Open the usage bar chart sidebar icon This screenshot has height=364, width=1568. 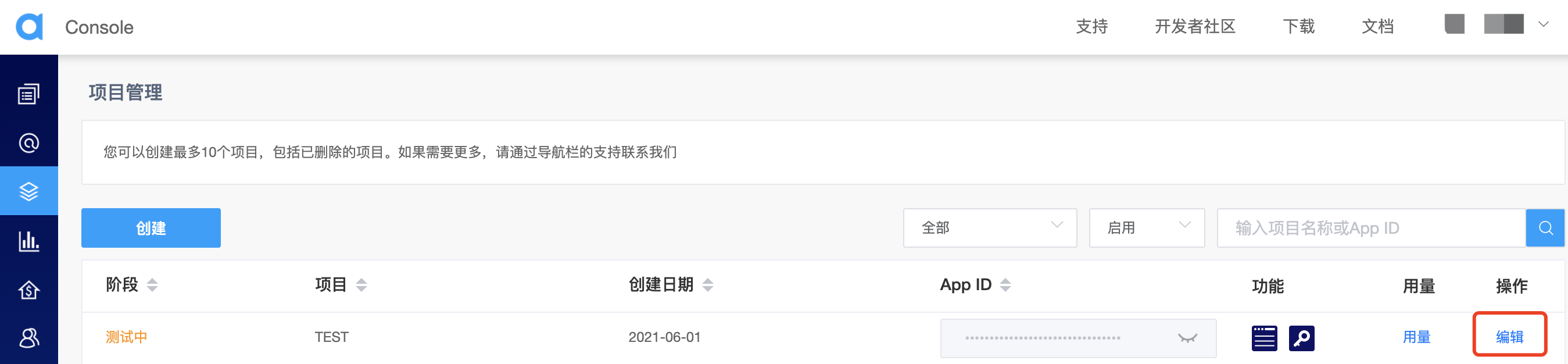point(28,241)
